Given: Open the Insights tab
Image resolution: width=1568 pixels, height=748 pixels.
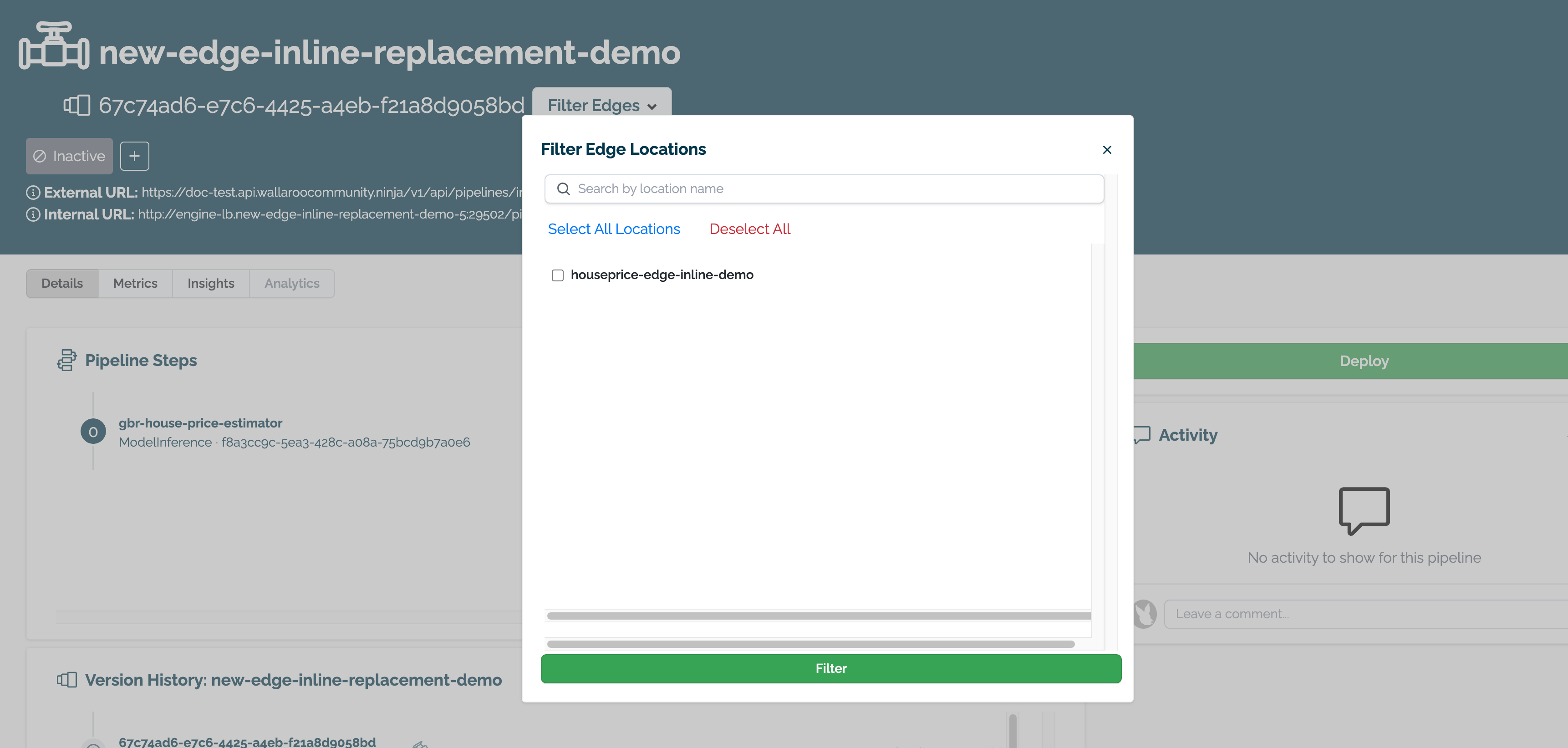Looking at the screenshot, I should pos(211,283).
